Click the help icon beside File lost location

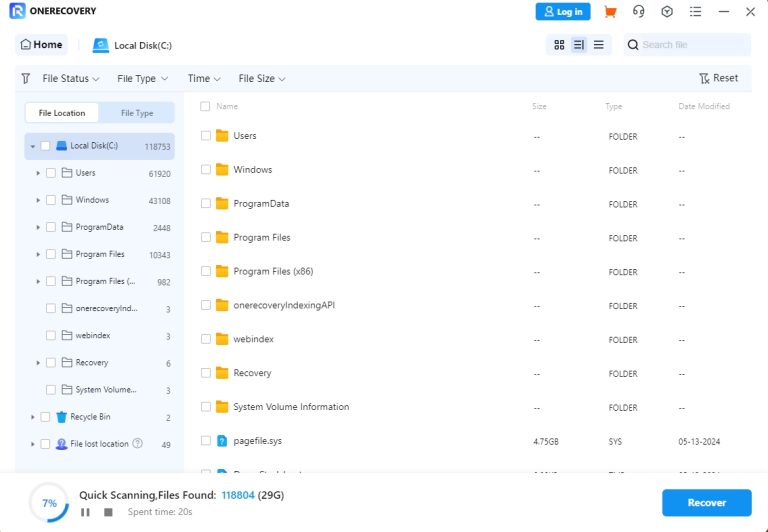point(137,444)
